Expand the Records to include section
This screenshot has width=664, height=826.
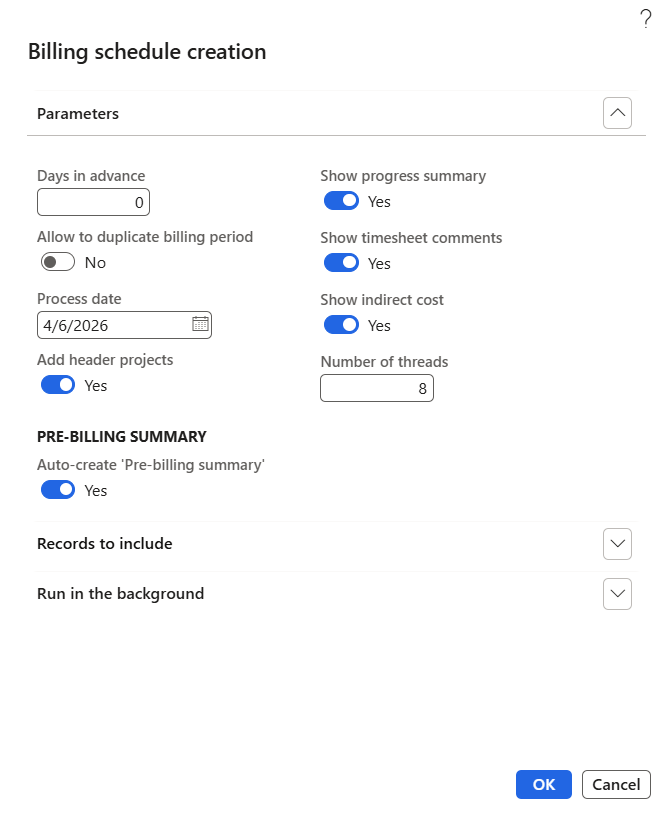[x=617, y=544]
